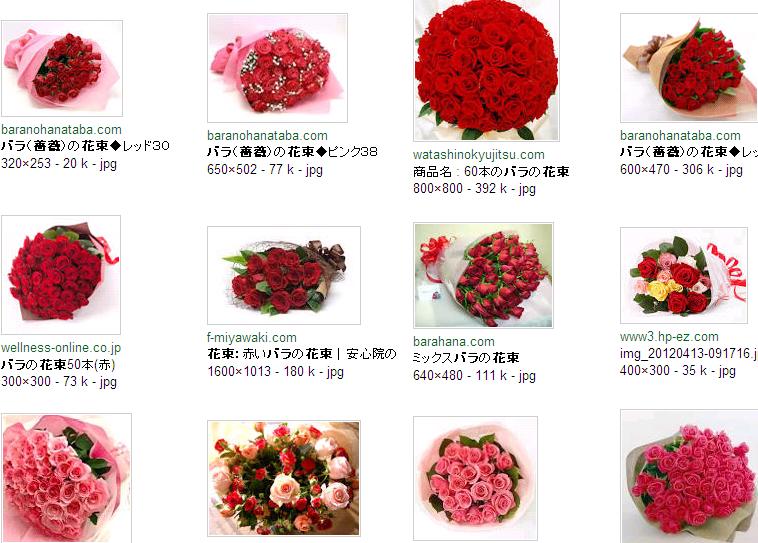Open the 640×480 mixed rose bouquet thumbnail

tap(483, 275)
